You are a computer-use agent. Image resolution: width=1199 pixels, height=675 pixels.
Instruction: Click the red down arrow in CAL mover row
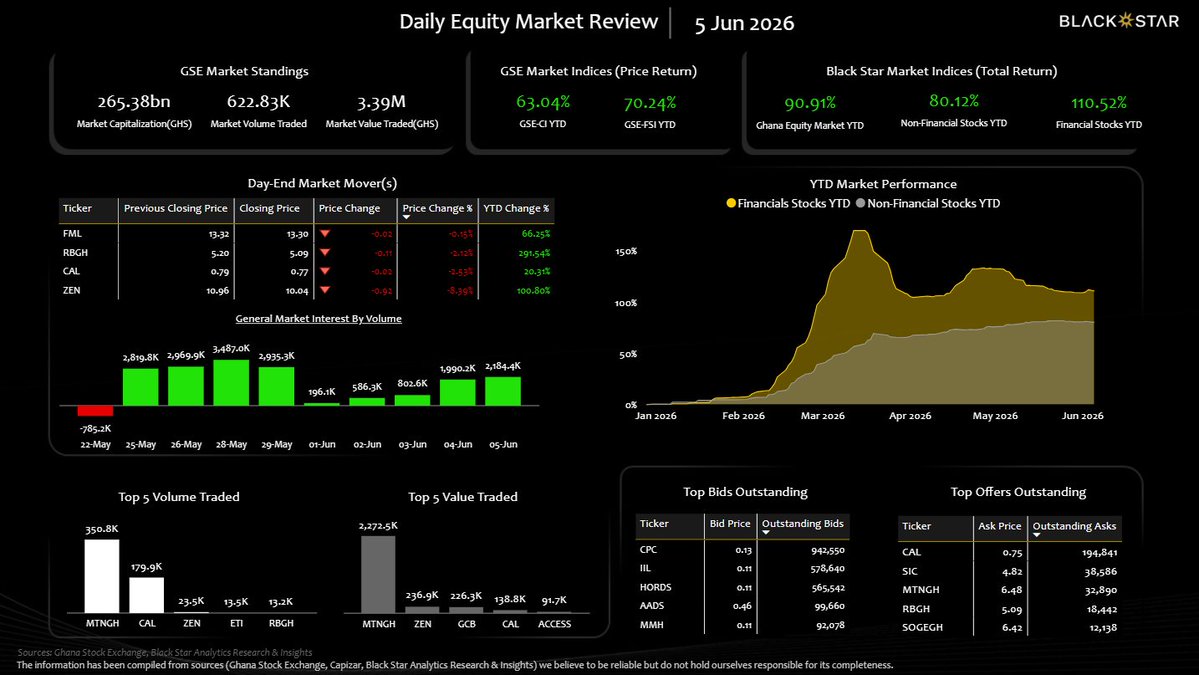tap(325, 271)
